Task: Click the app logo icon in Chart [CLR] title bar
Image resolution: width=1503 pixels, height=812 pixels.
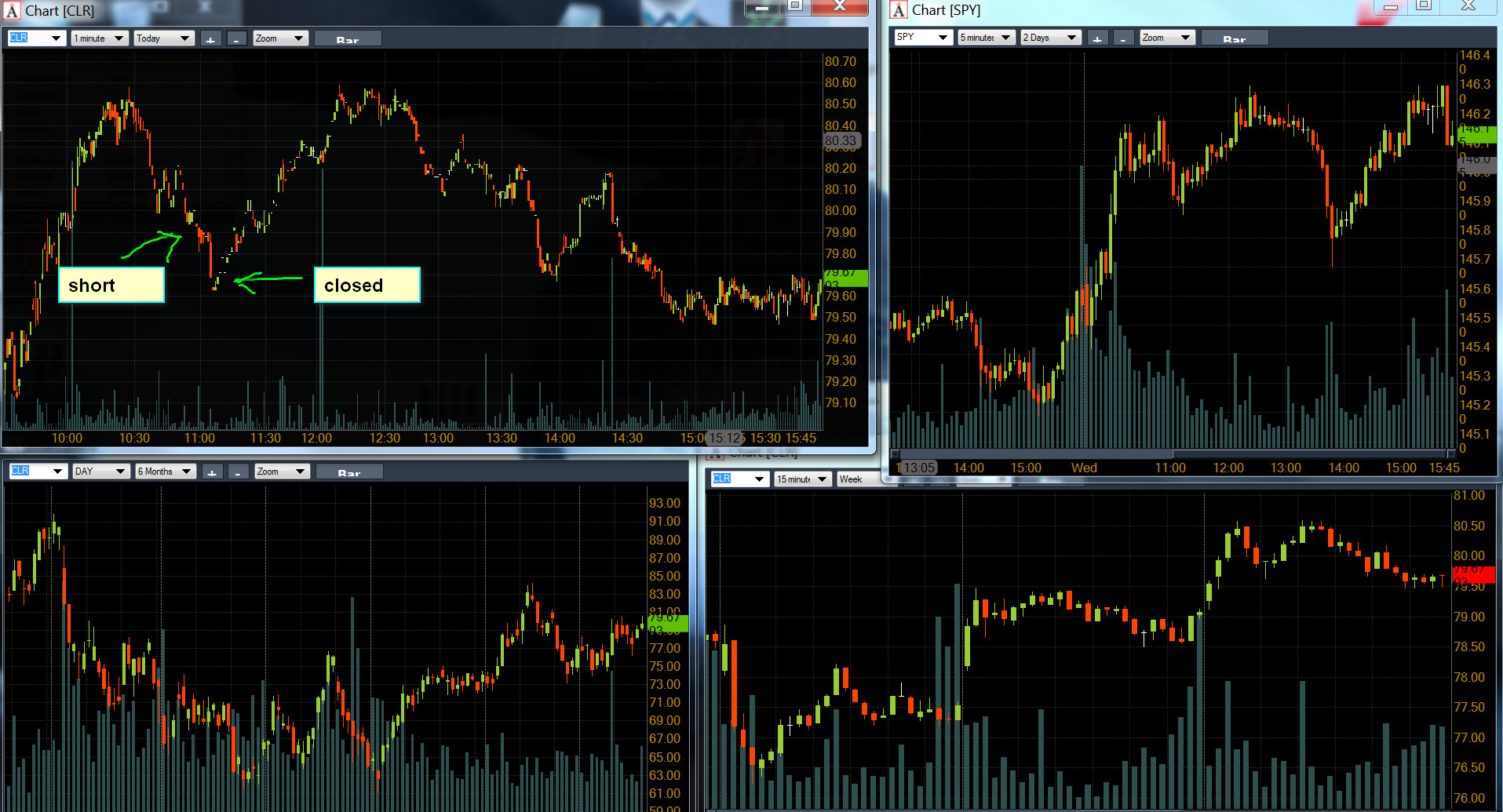Action: tap(12, 11)
